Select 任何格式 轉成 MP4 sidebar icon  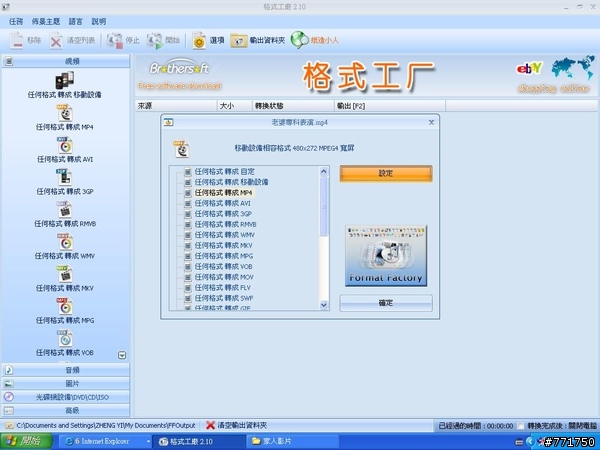[65, 113]
